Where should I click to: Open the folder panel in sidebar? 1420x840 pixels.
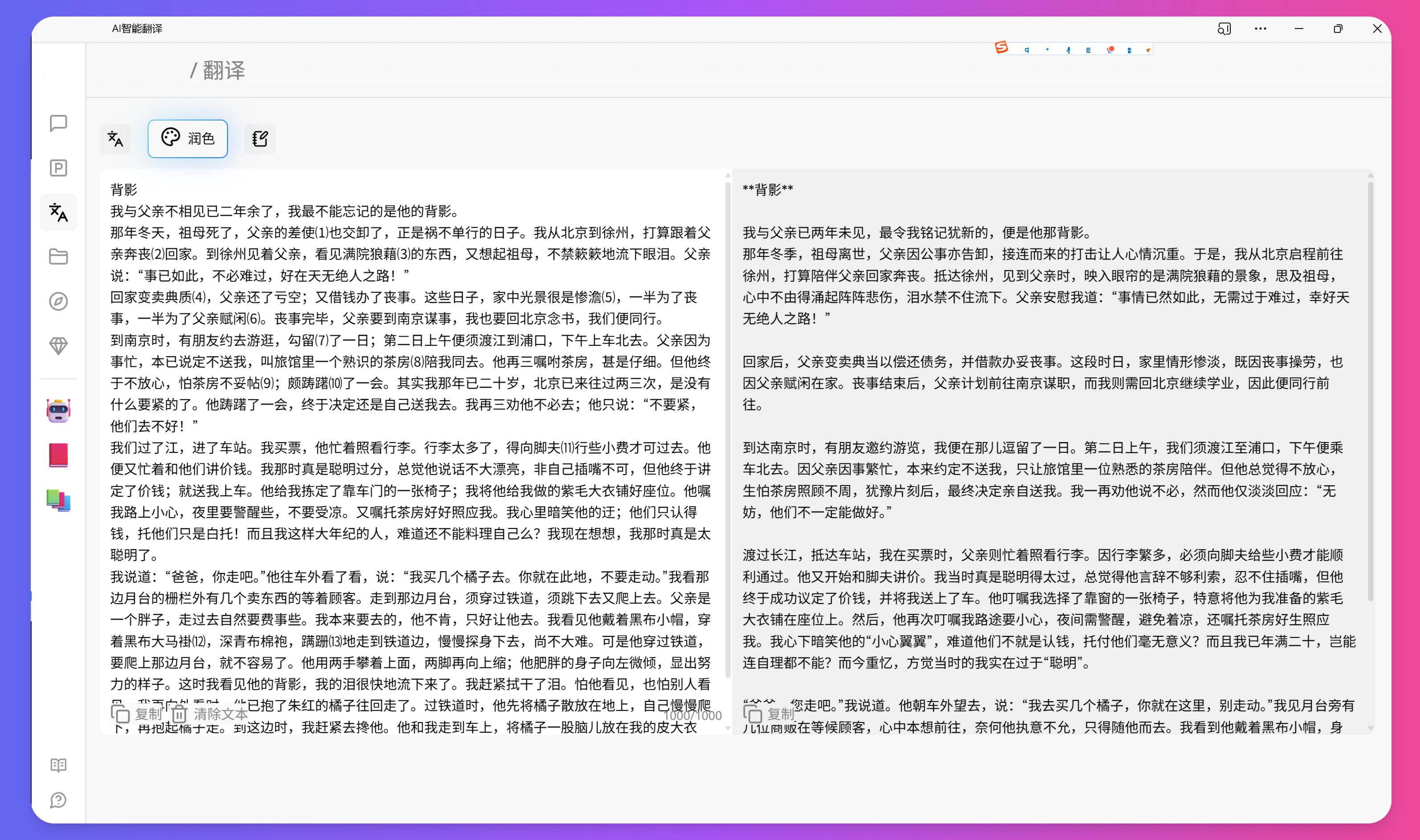pos(58,256)
